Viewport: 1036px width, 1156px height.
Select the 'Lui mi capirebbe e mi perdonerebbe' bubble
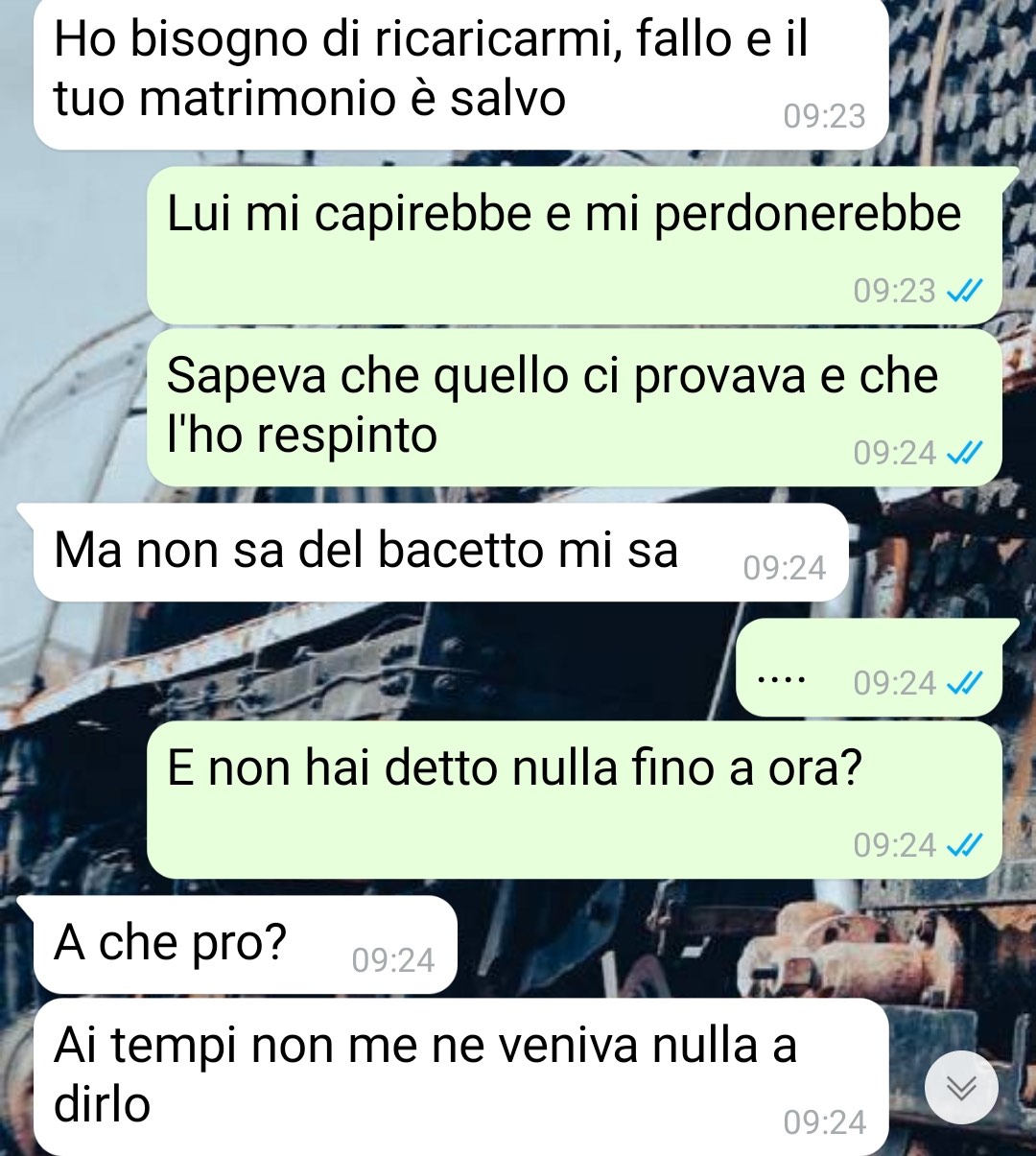point(575,246)
